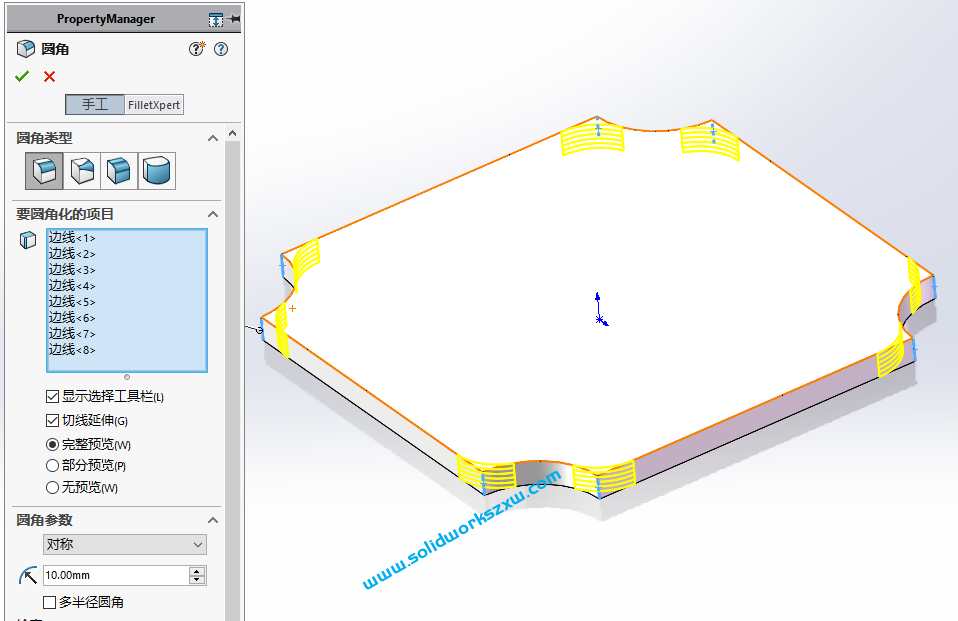Toggle the 显示选择工具栏 checkbox
This screenshot has height=621, width=958.
(52, 397)
